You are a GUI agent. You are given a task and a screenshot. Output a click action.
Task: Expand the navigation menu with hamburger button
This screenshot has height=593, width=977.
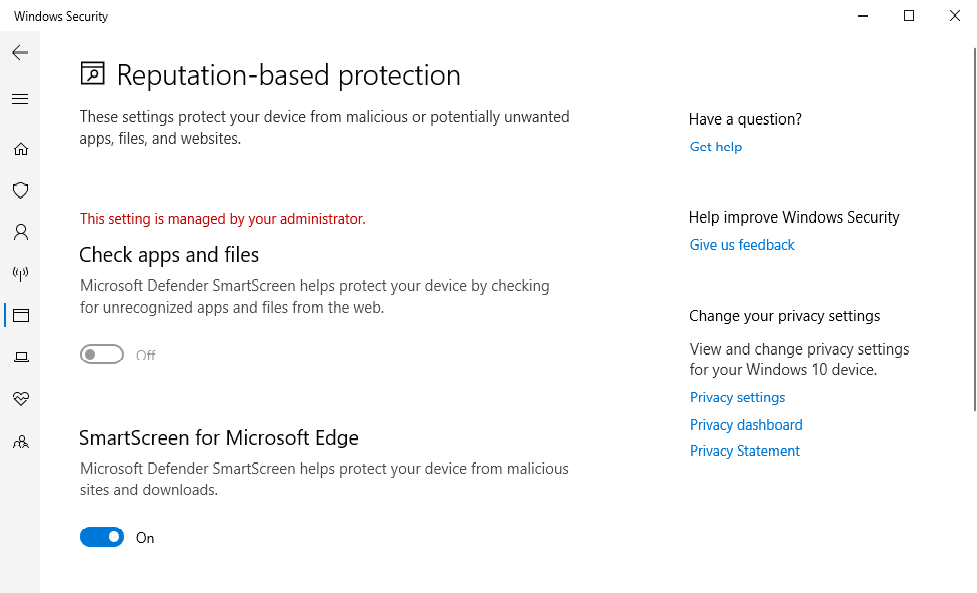(20, 98)
